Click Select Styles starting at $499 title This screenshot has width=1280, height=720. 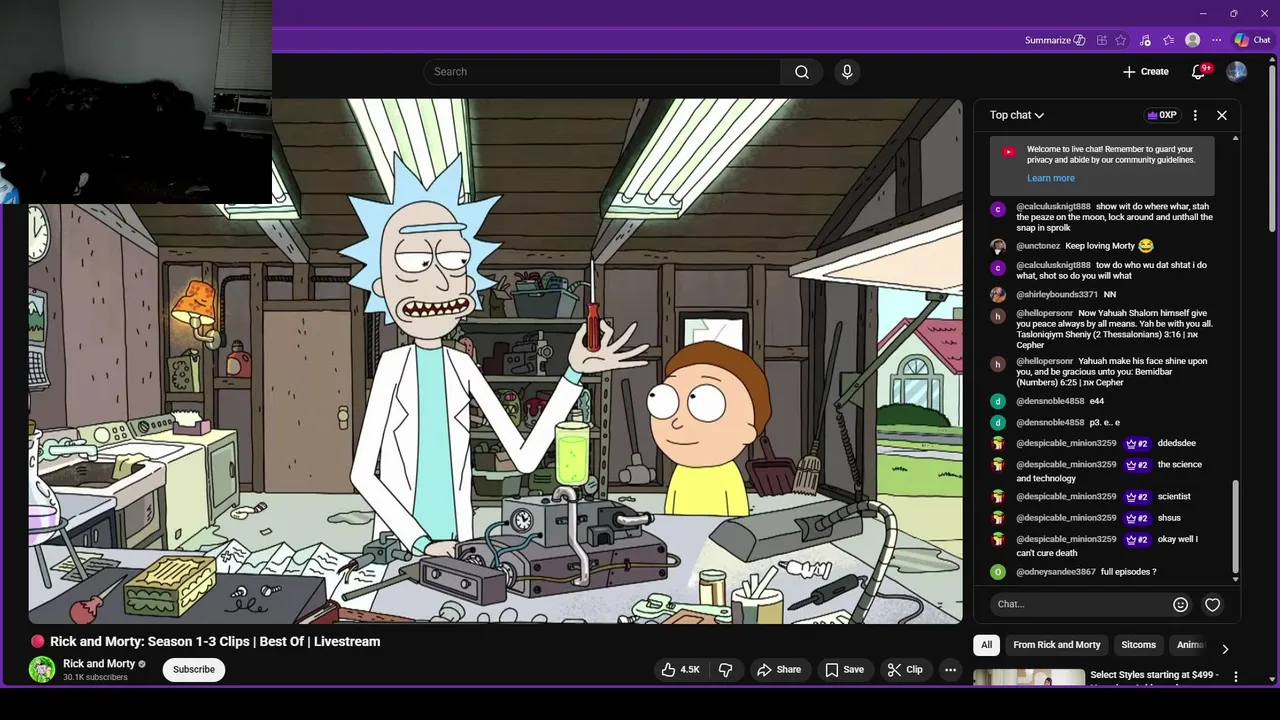(x=1154, y=675)
